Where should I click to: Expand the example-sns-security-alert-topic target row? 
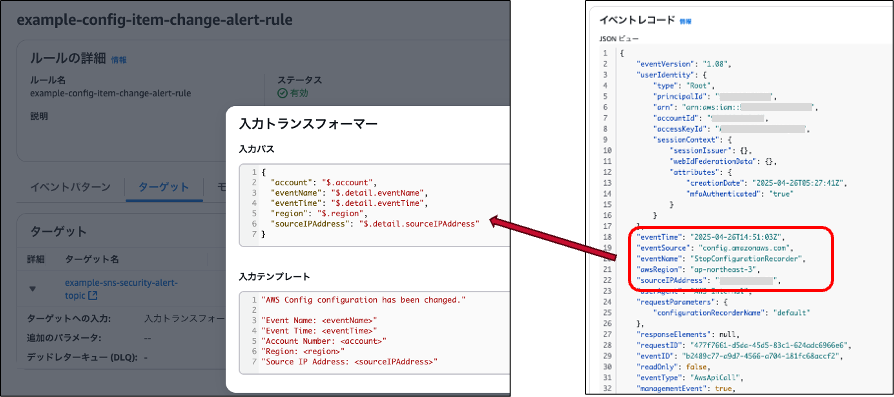[x=32, y=289]
